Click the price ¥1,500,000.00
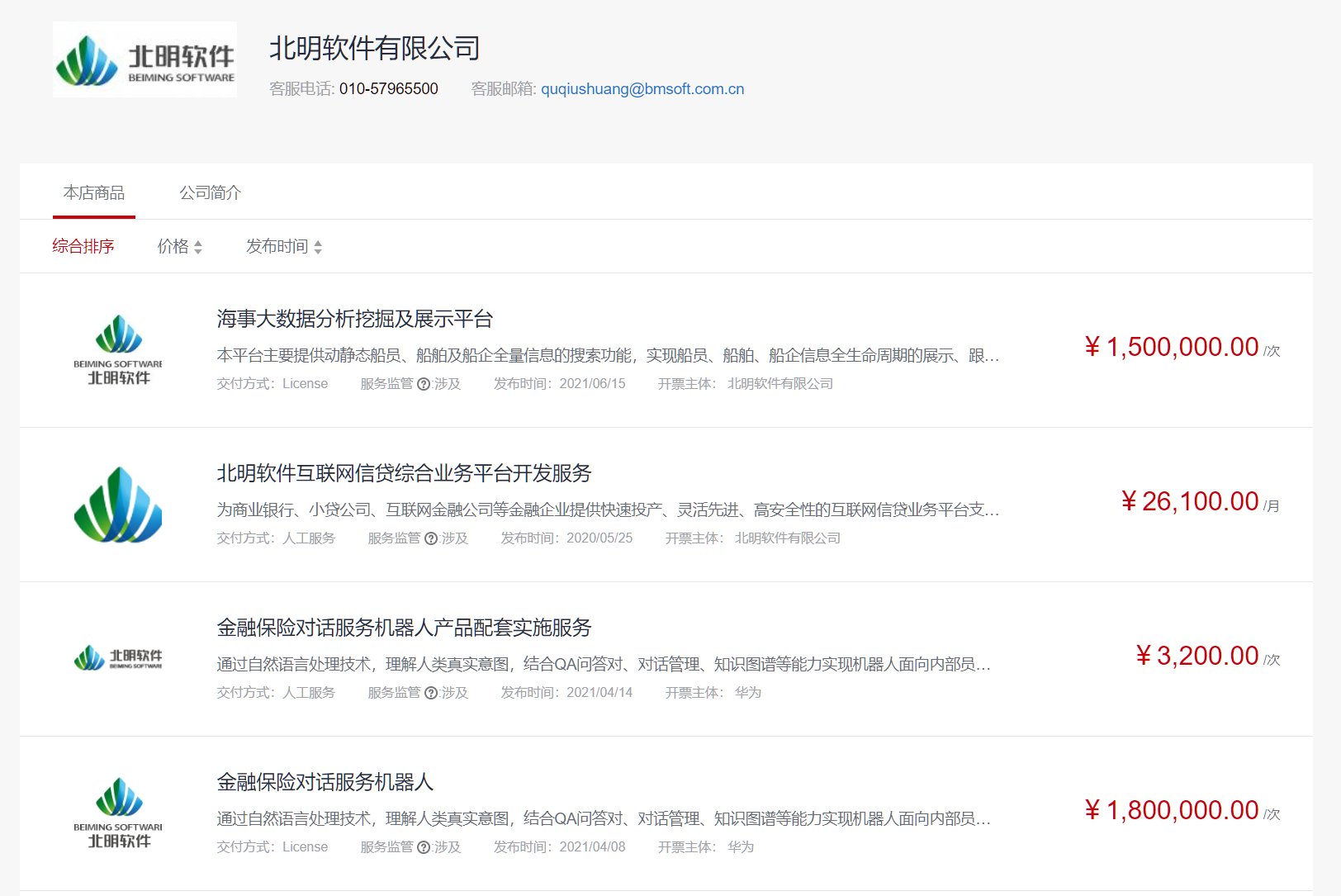This screenshot has height=896, width=1341. point(1172,347)
